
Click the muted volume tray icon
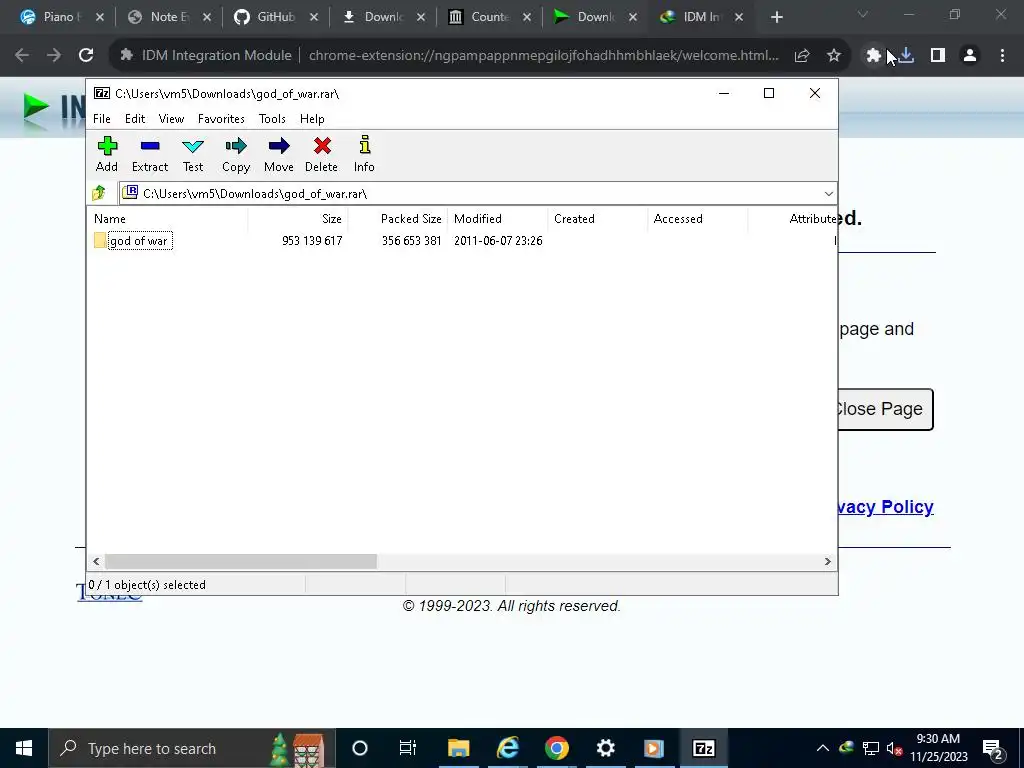[894, 748]
